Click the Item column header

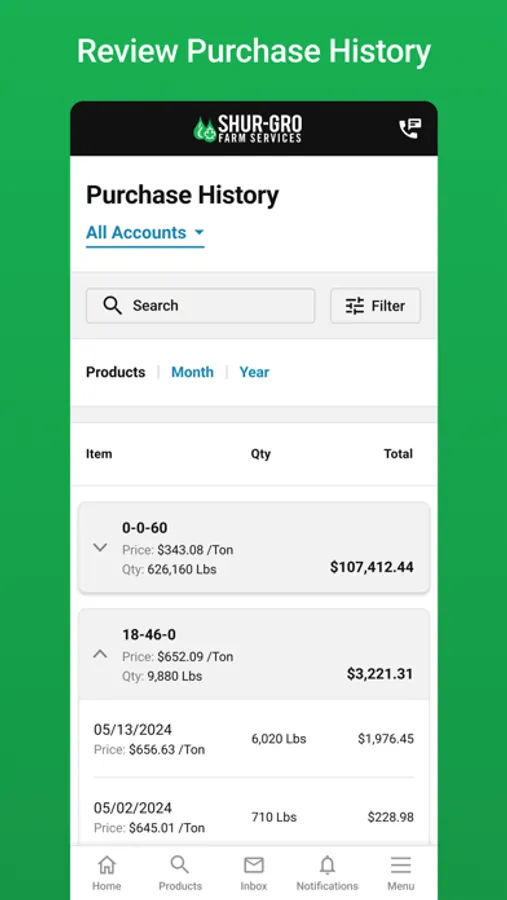99,454
